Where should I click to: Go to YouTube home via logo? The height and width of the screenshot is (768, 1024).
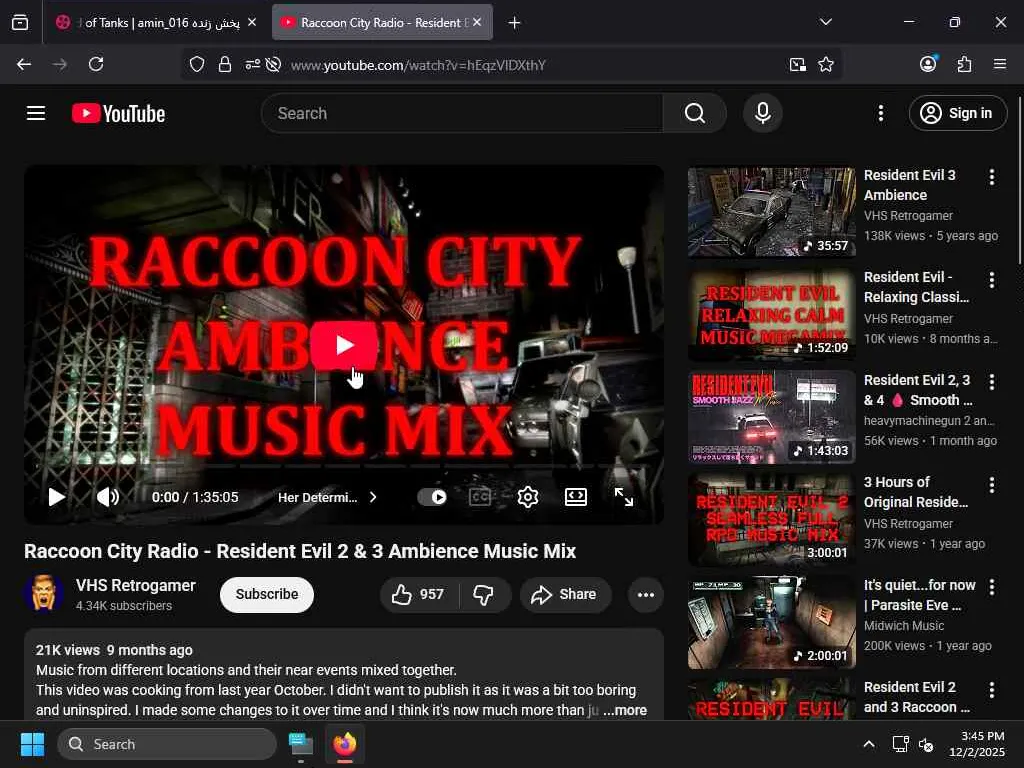coord(118,114)
